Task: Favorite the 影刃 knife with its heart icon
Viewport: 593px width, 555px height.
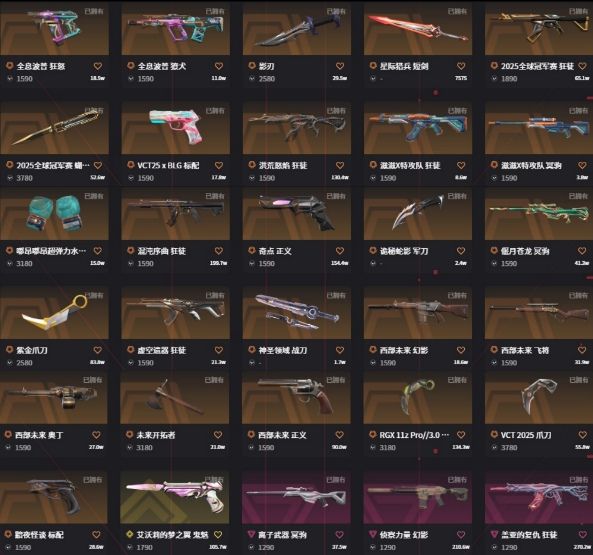Action: [x=340, y=66]
